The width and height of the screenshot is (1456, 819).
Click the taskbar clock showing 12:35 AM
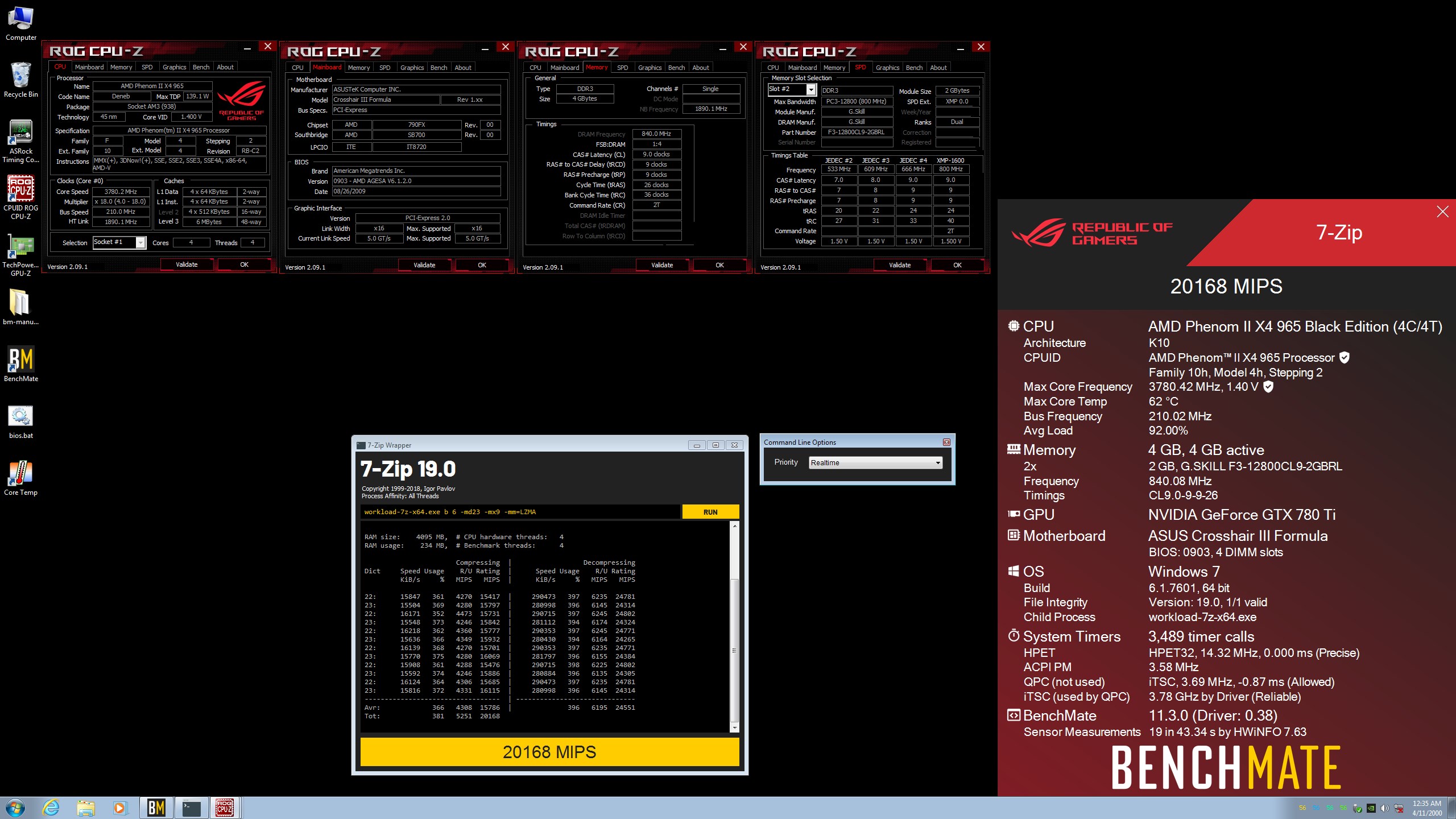coord(1427,808)
